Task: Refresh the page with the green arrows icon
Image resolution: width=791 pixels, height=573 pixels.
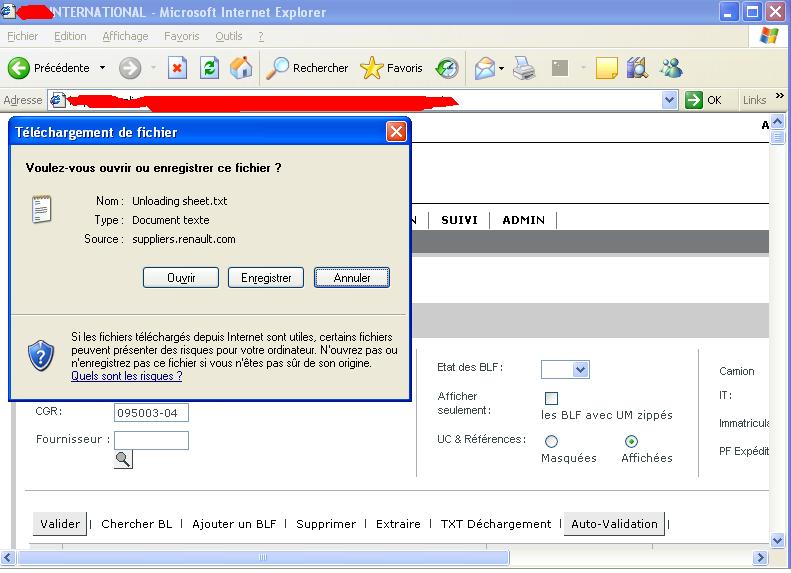Action: (x=209, y=68)
